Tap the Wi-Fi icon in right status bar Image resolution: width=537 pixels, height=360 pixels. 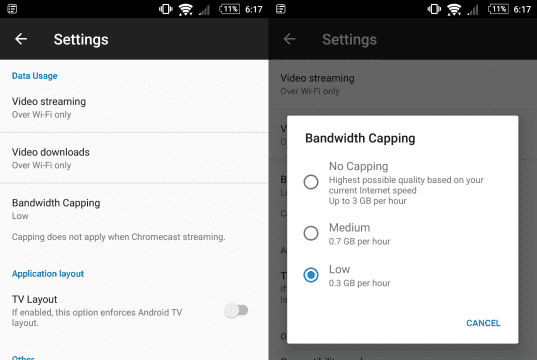click(454, 9)
